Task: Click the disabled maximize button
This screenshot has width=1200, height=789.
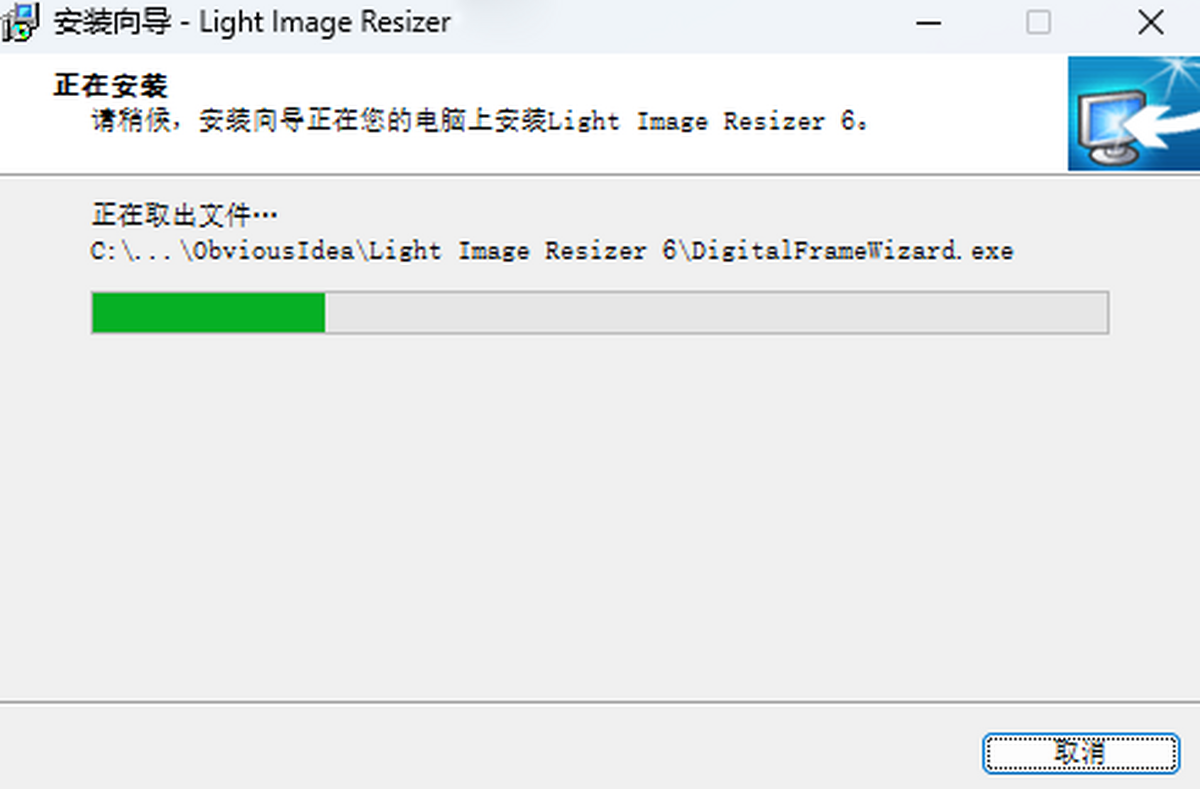Action: click(x=1039, y=22)
